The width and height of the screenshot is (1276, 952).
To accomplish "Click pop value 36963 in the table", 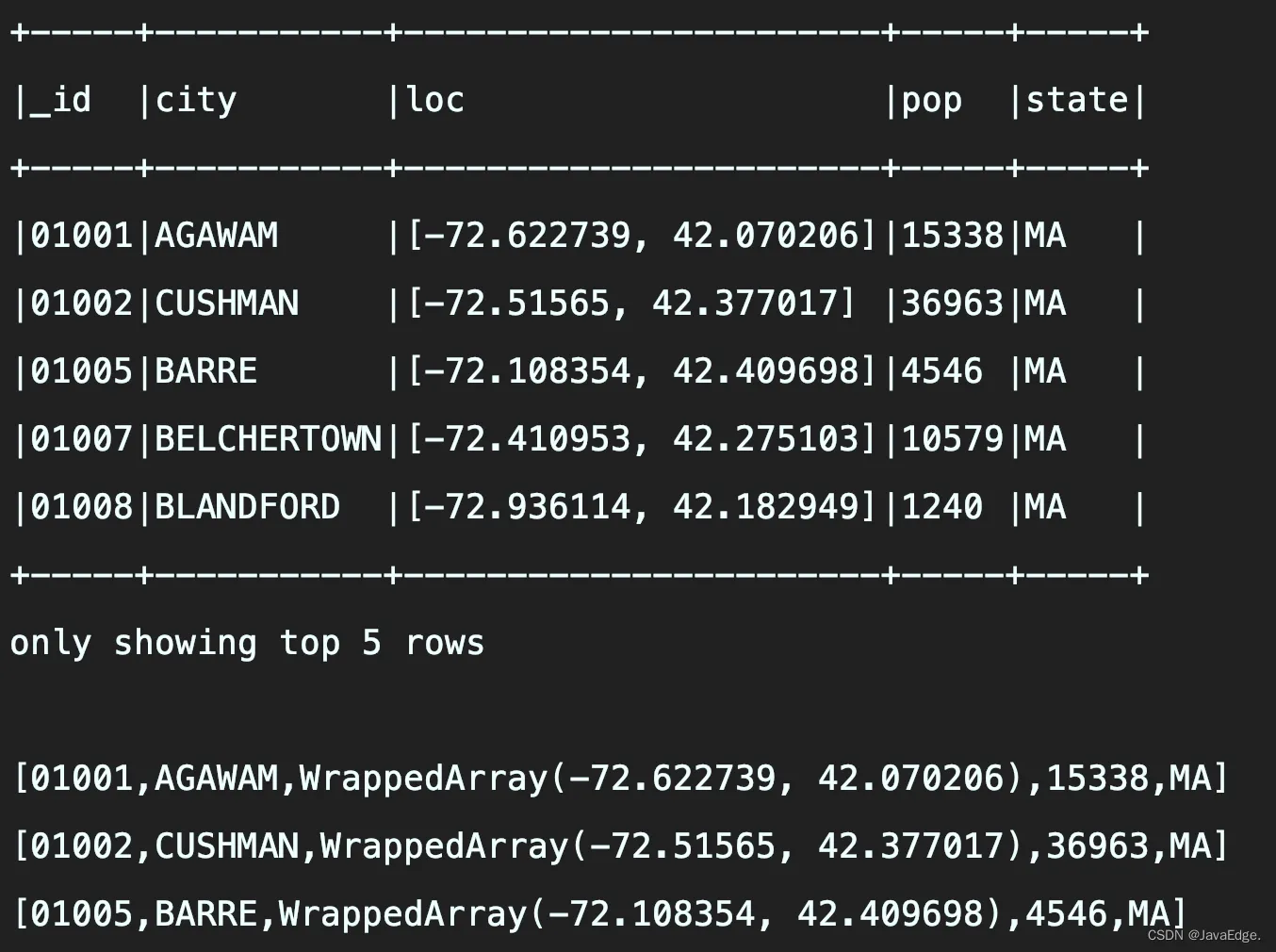I will point(952,304).
